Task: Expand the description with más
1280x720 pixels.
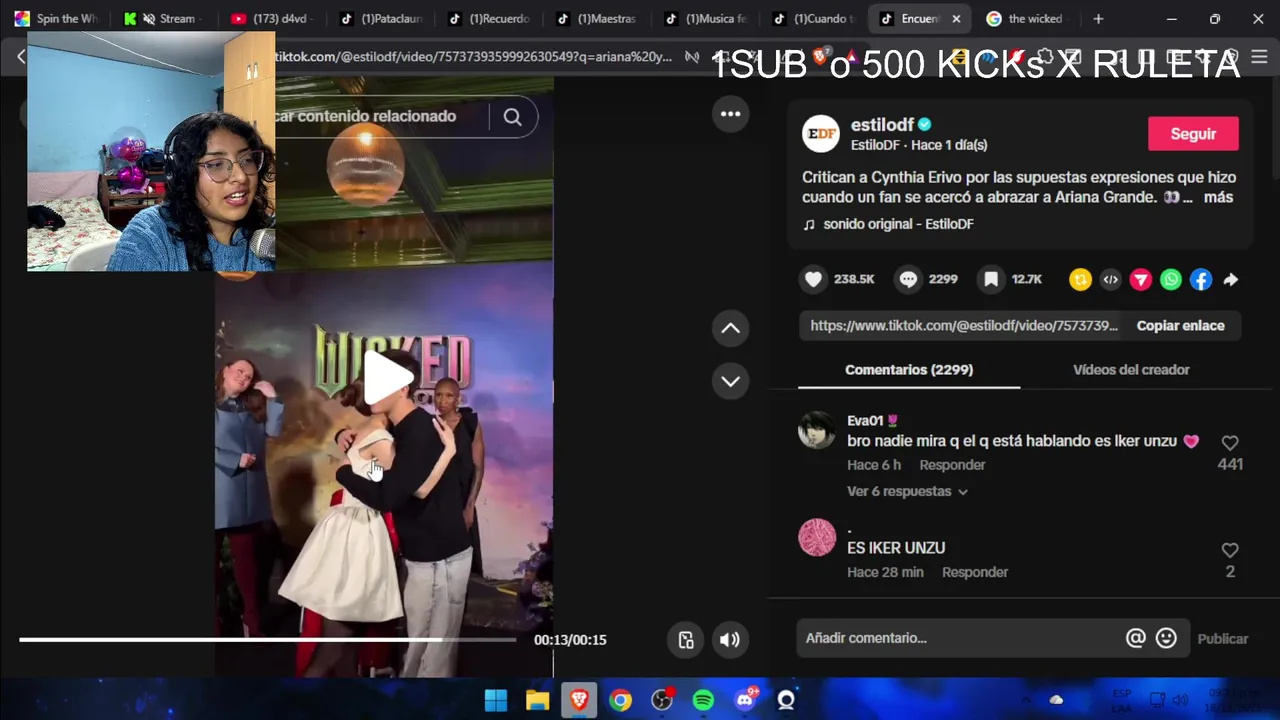Action: pos(1218,197)
